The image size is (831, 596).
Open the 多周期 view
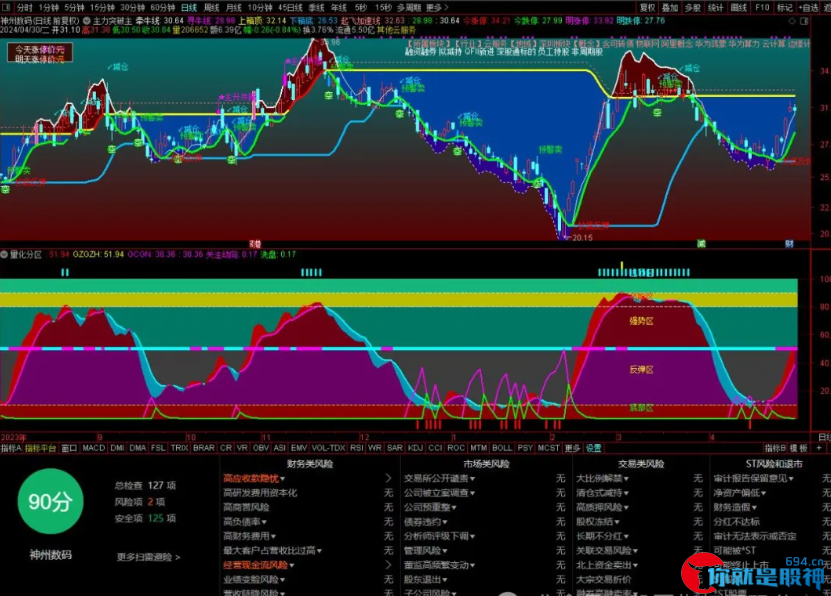coord(409,7)
